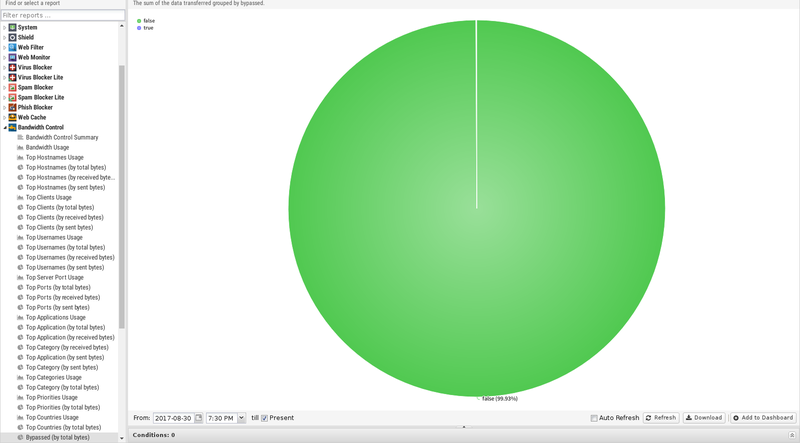This screenshot has width=800, height=443.
Task: Expand the Web Cache tree node
Action: tap(5, 117)
